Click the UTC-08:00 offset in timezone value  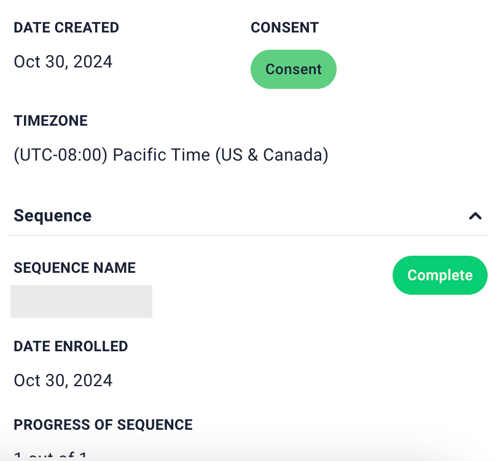61,155
